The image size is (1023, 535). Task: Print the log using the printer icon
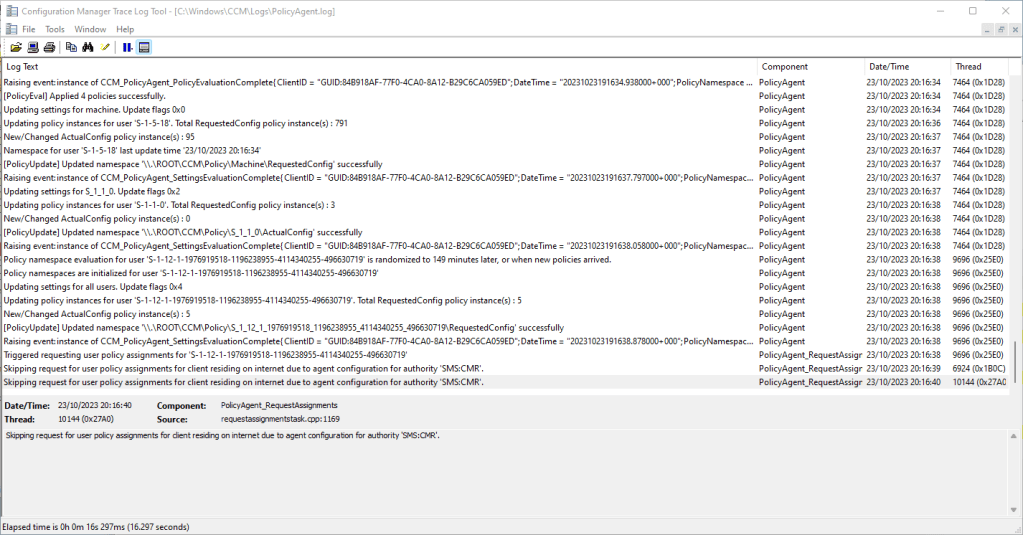point(49,47)
